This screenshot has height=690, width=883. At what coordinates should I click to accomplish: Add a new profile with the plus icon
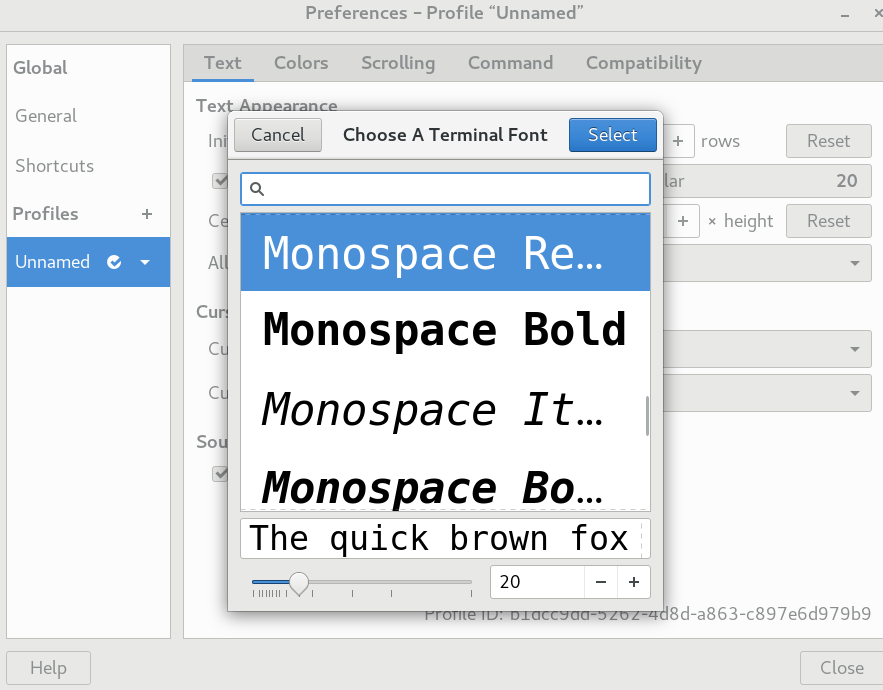(146, 213)
